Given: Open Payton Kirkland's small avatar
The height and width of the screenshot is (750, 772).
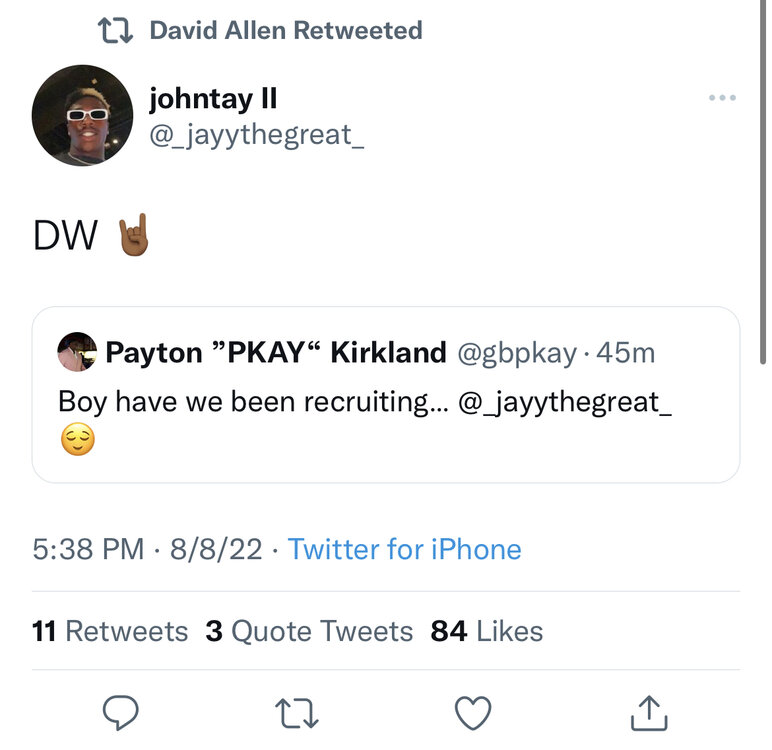Looking at the screenshot, I should 77,352.
